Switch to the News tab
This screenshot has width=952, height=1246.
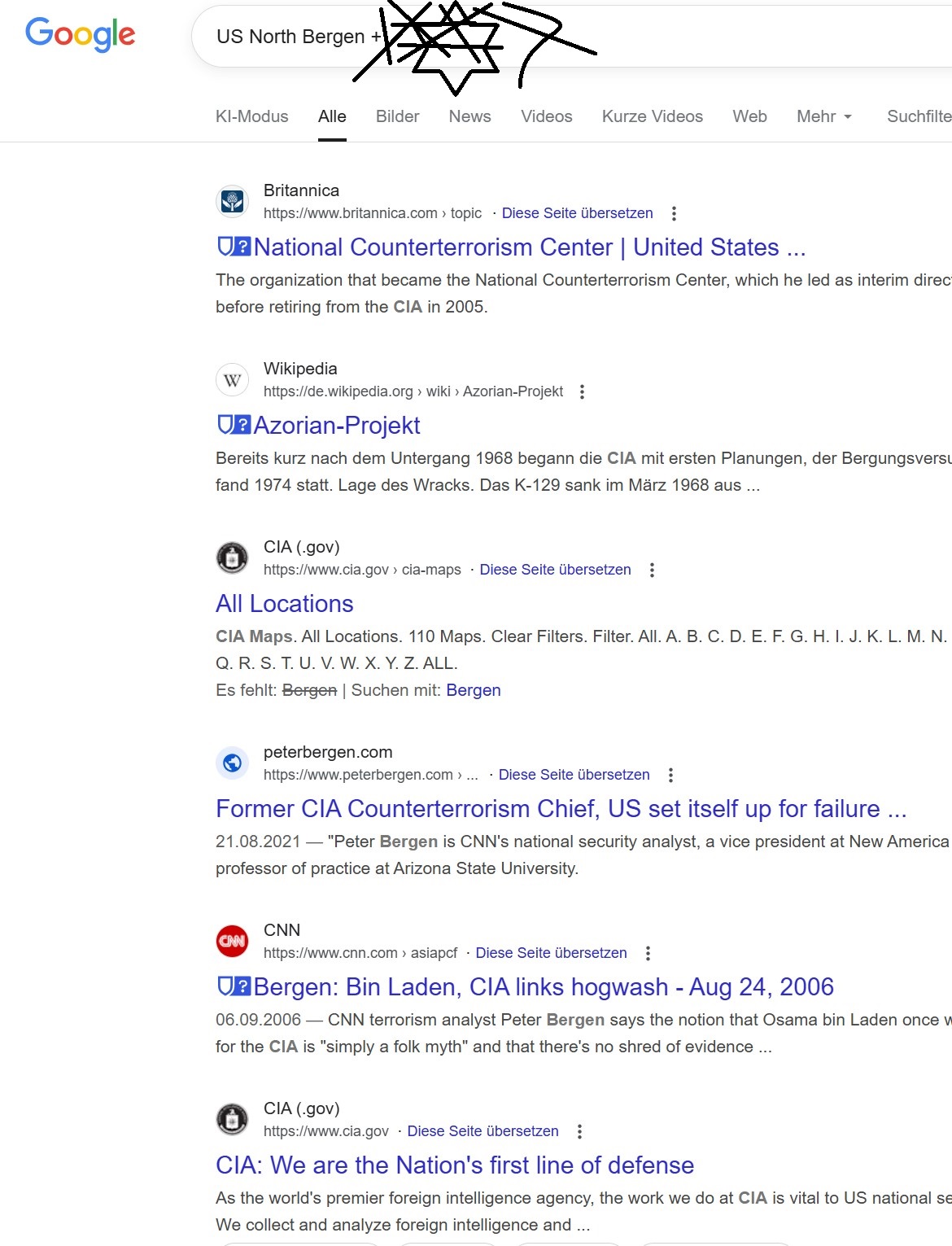click(x=469, y=116)
